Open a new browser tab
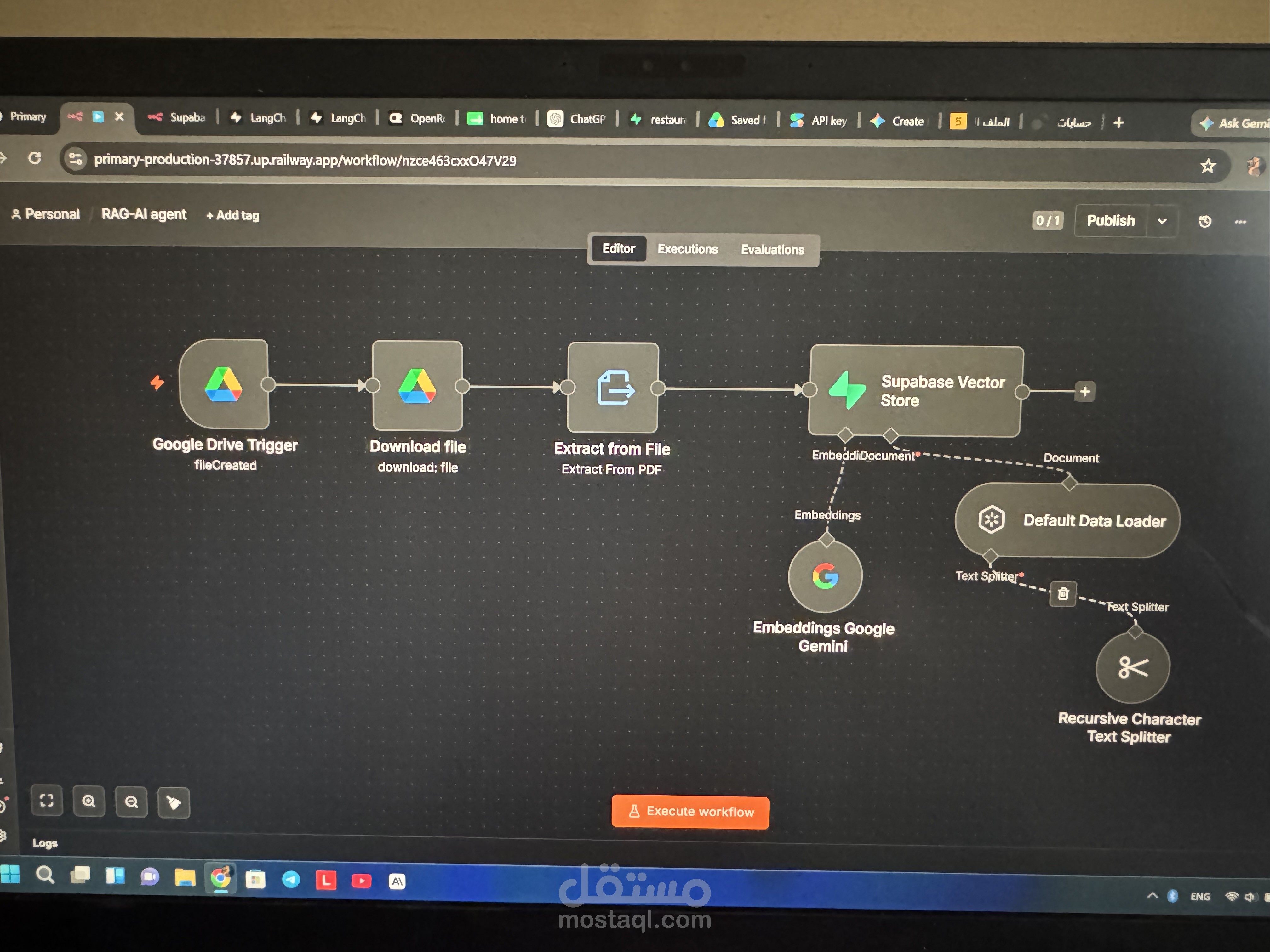Viewport: 1270px width, 952px height. tap(1118, 122)
